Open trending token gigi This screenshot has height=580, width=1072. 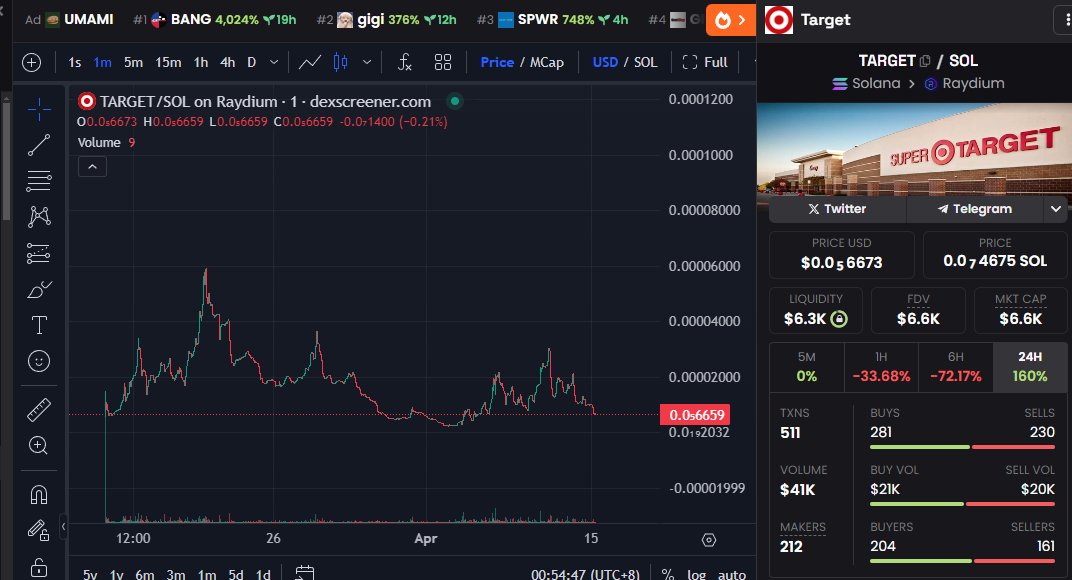[386, 20]
